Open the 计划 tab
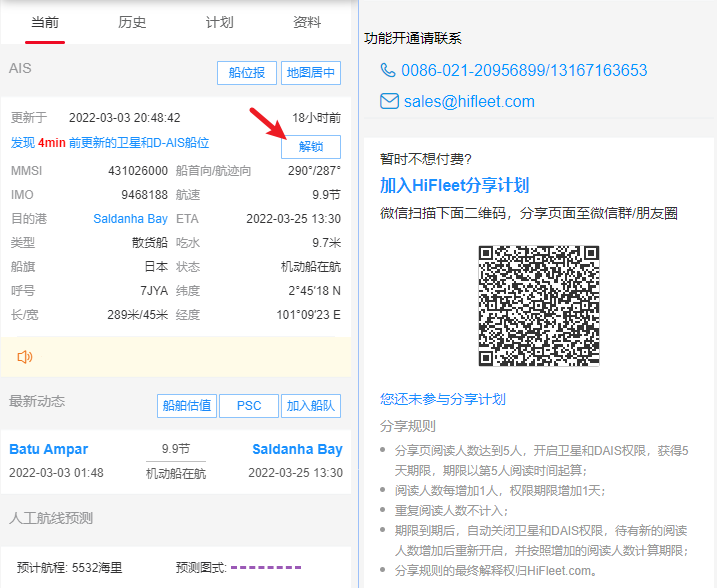The width and height of the screenshot is (717, 588). 219,22
